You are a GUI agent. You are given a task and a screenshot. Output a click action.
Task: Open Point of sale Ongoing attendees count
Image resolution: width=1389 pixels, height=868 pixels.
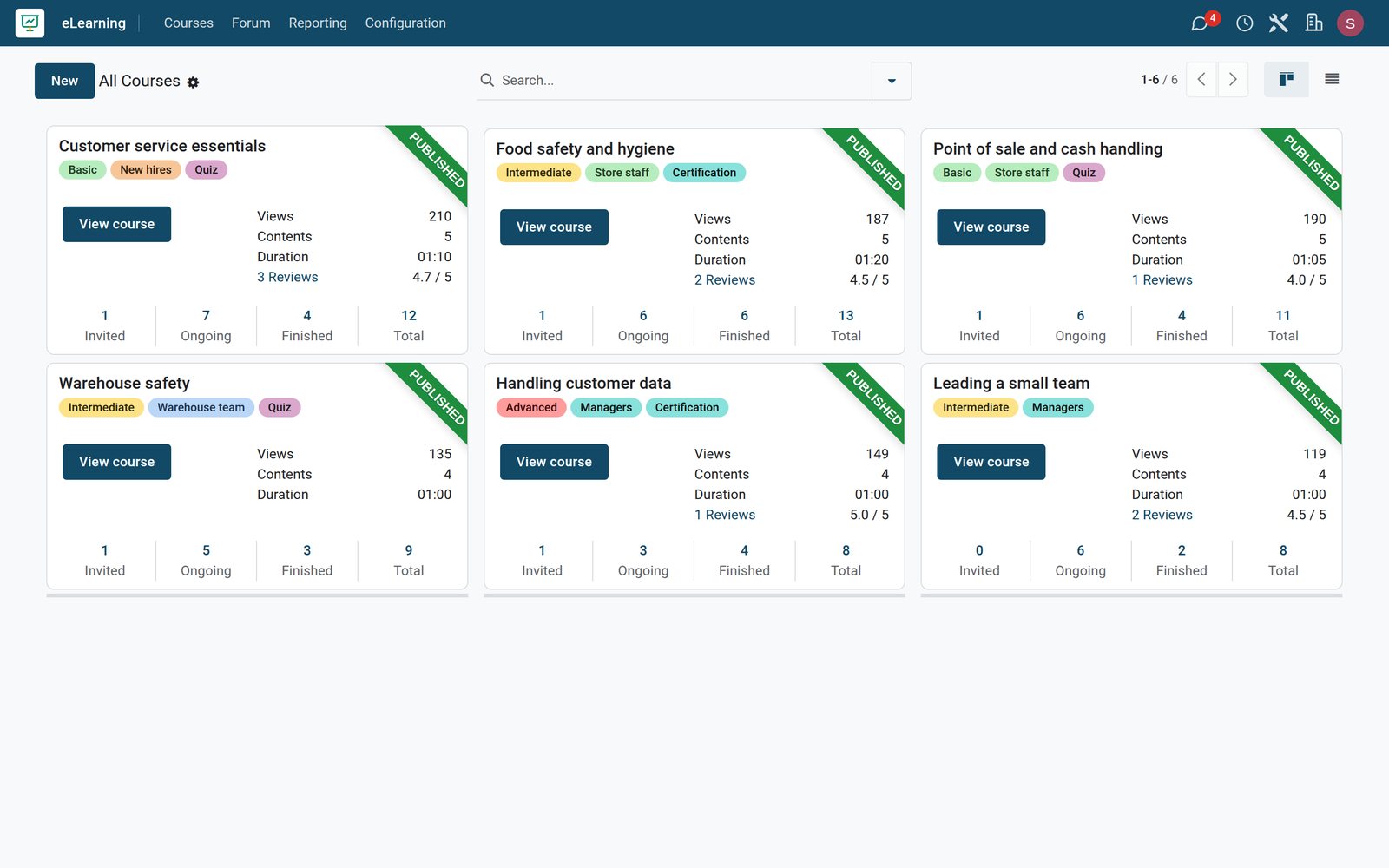(x=1080, y=325)
